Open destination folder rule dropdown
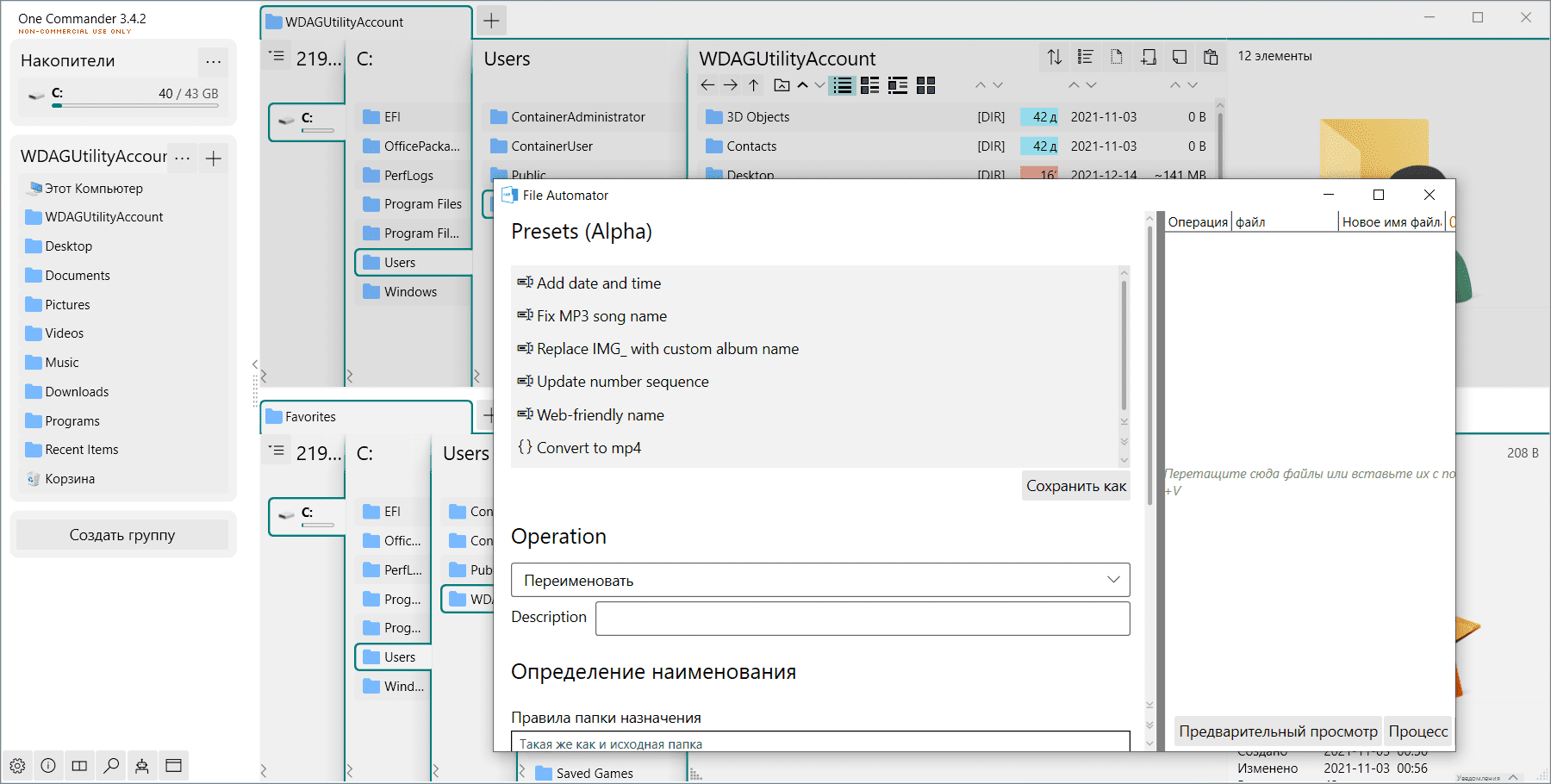Screen dimensions: 1551x784 820,742
